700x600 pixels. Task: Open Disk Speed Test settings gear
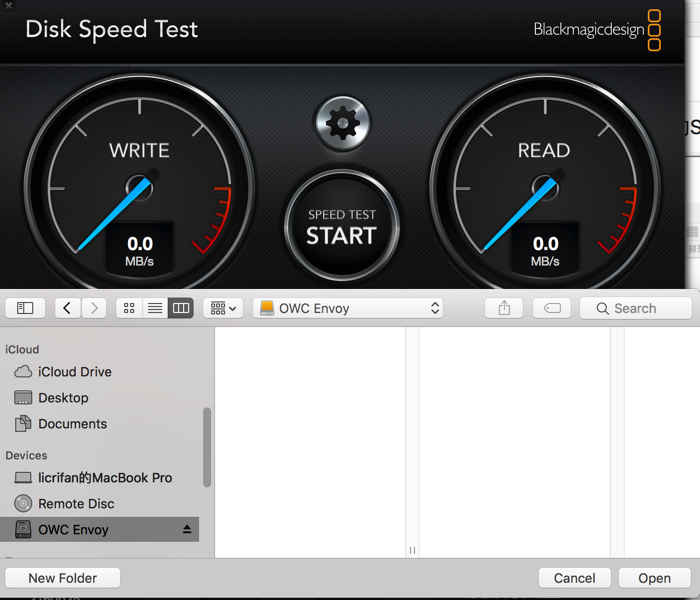(x=342, y=123)
